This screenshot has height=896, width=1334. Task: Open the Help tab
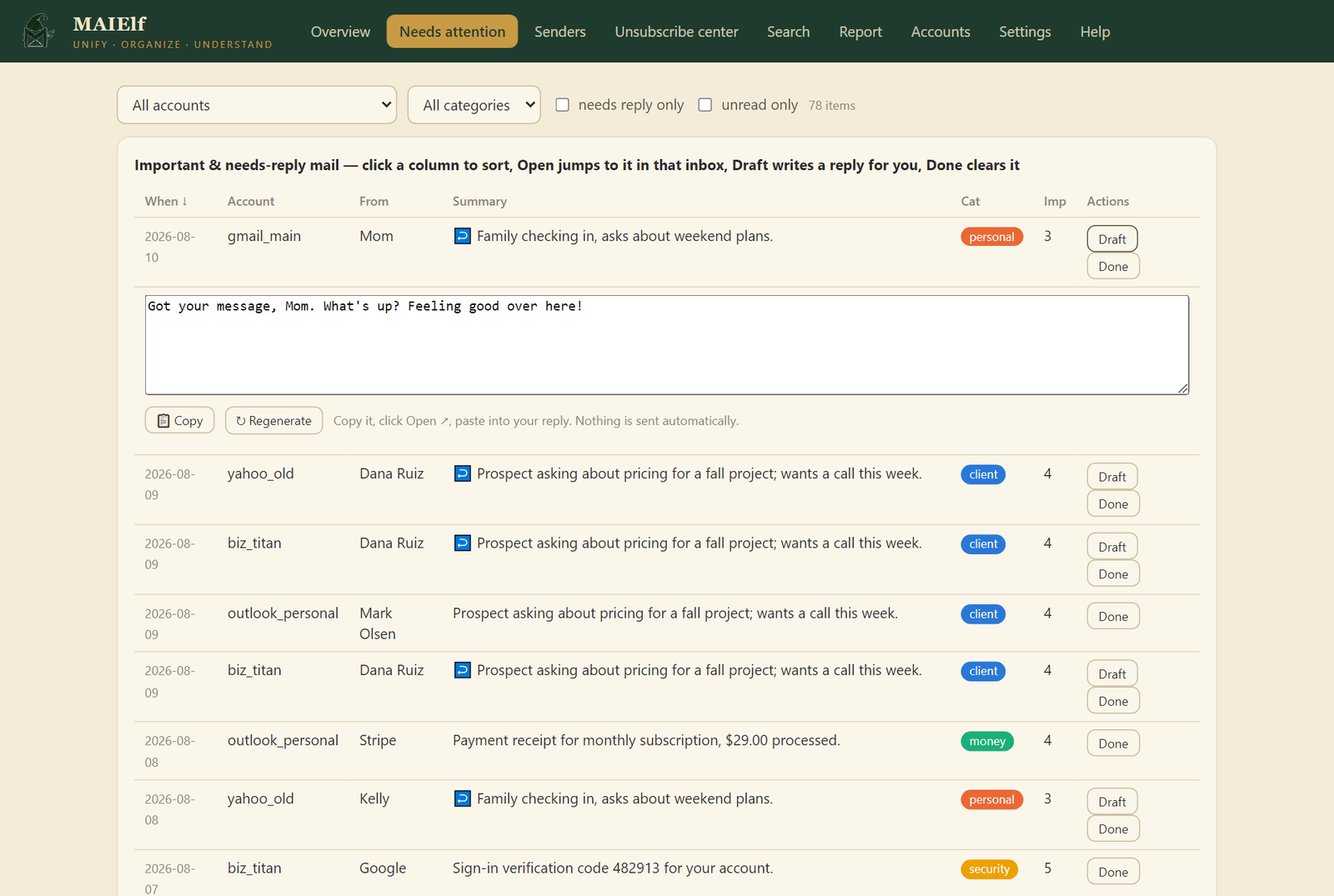pyautogui.click(x=1095, y=32)
